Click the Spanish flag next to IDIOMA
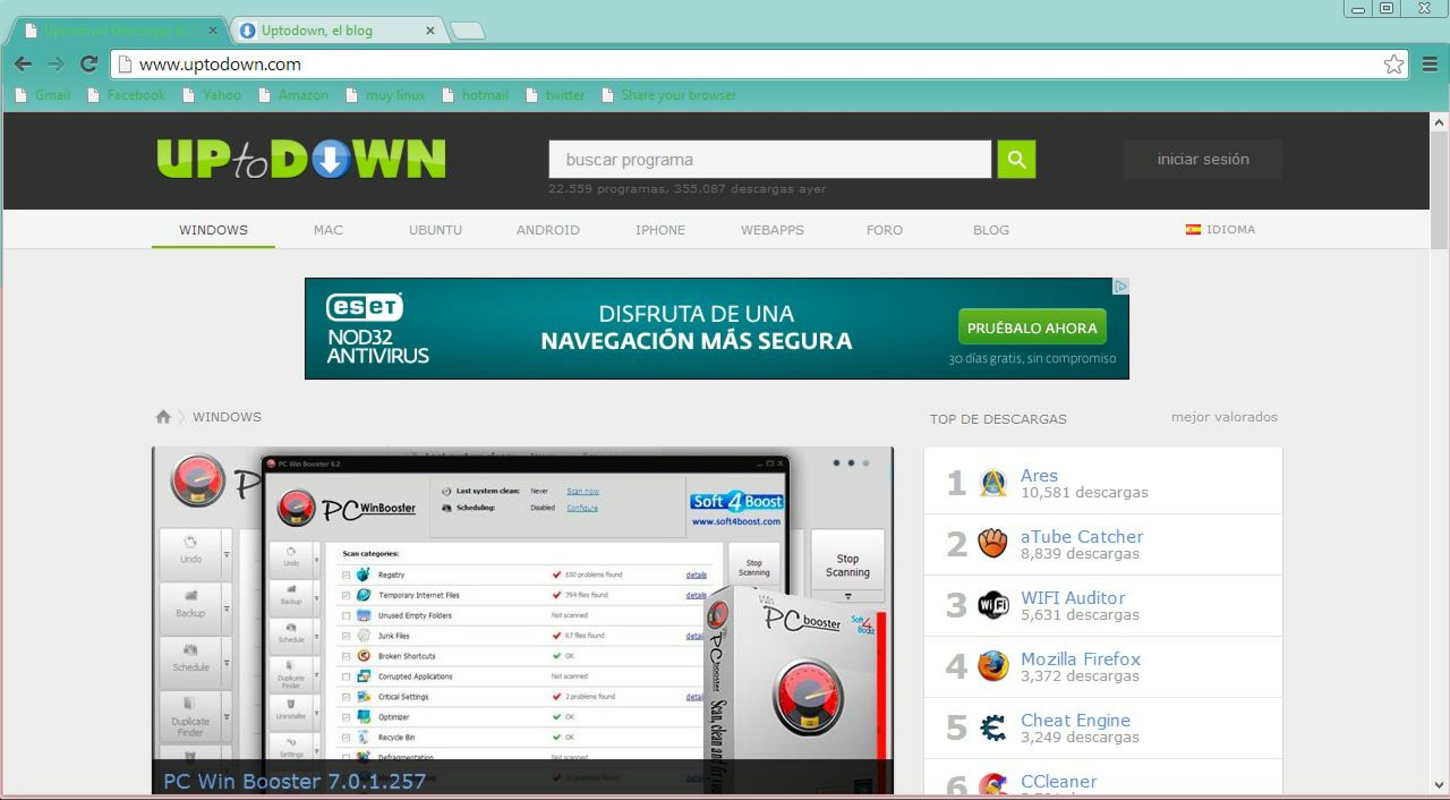The width and height of the screenshot is (1450, 800). [x=1193, y=230]
